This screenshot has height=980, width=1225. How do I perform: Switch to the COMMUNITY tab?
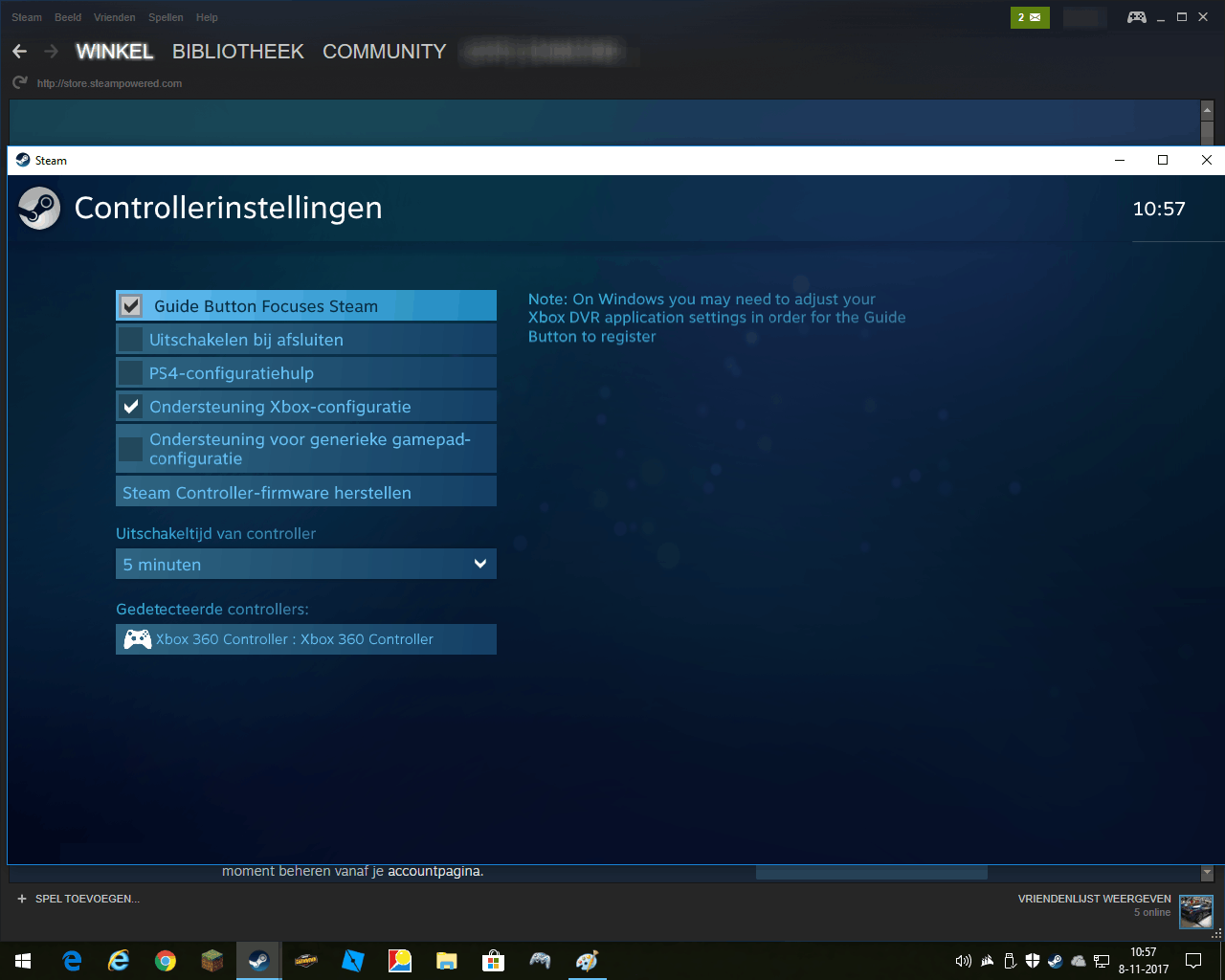pos(385,52)
